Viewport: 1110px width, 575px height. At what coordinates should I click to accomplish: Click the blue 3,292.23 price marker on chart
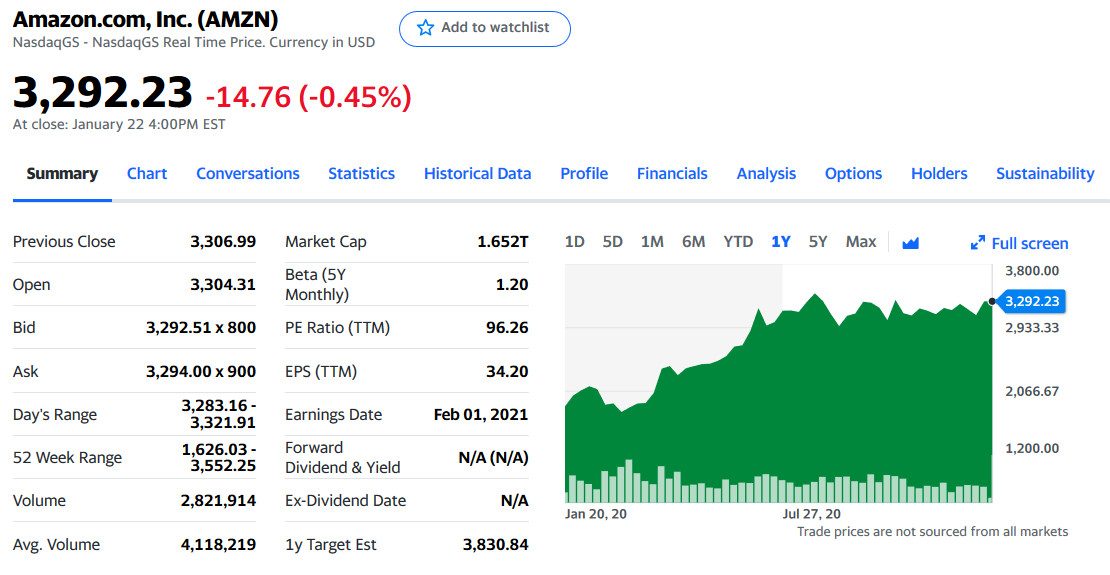pos(1030,301)
